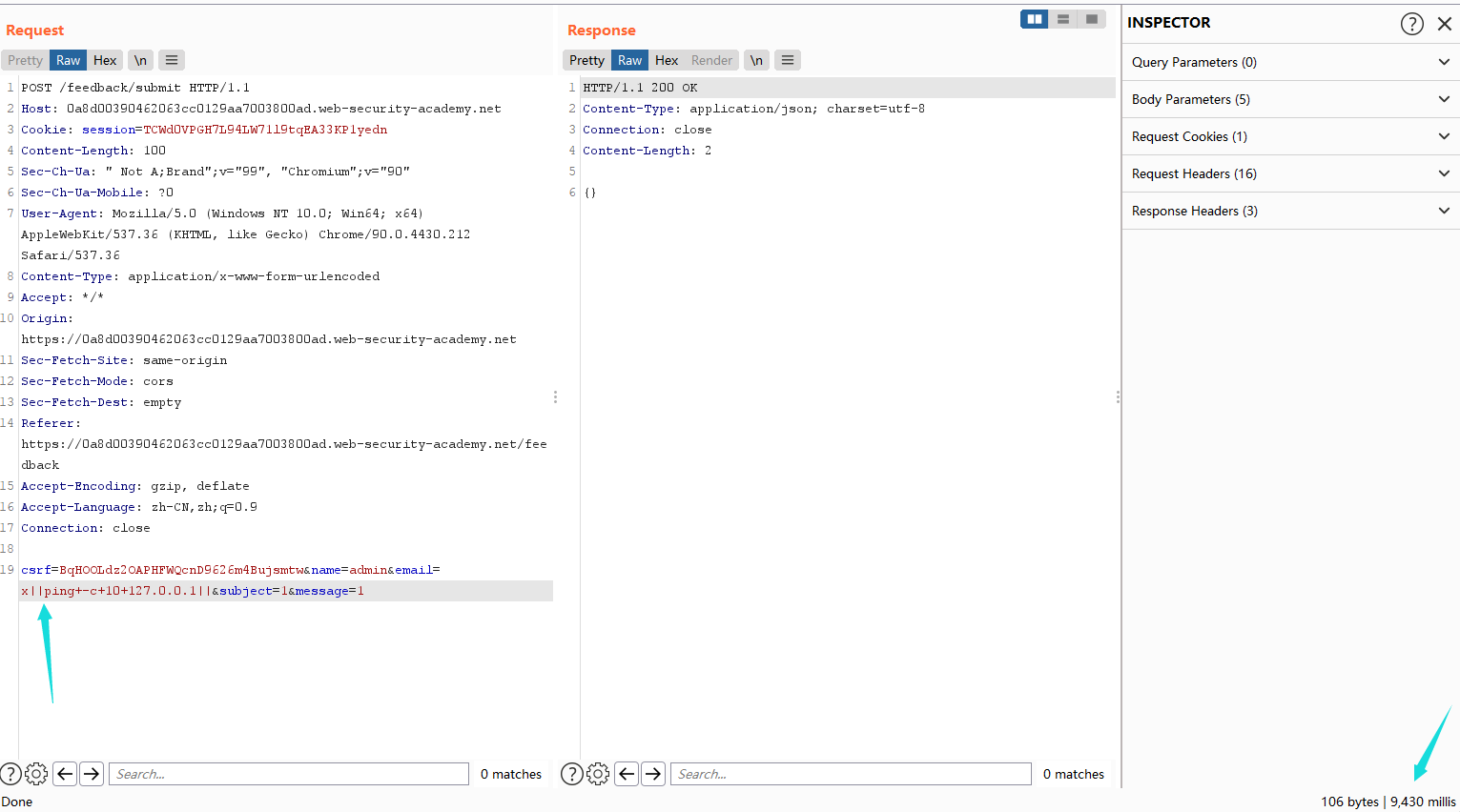Switch Request view to Pretty tab
Image resolution: width=1460 pixels, height=812 pixels.
pyautogui.click(x=25, y=60)
